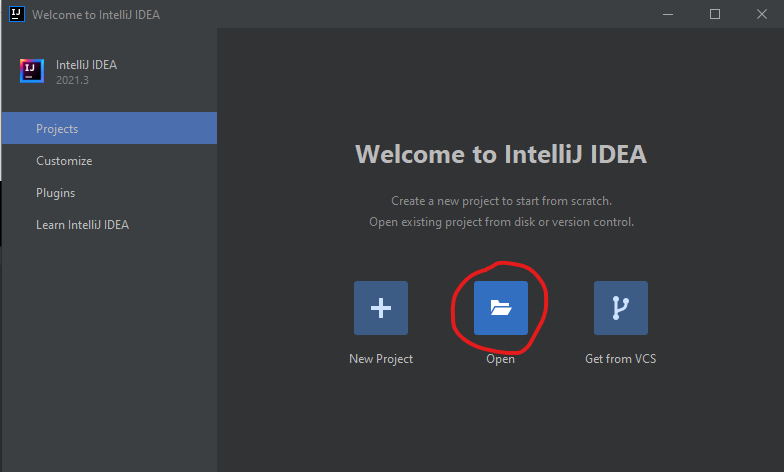
Task: Switch to the Plugins section
Action: point(110,192)
